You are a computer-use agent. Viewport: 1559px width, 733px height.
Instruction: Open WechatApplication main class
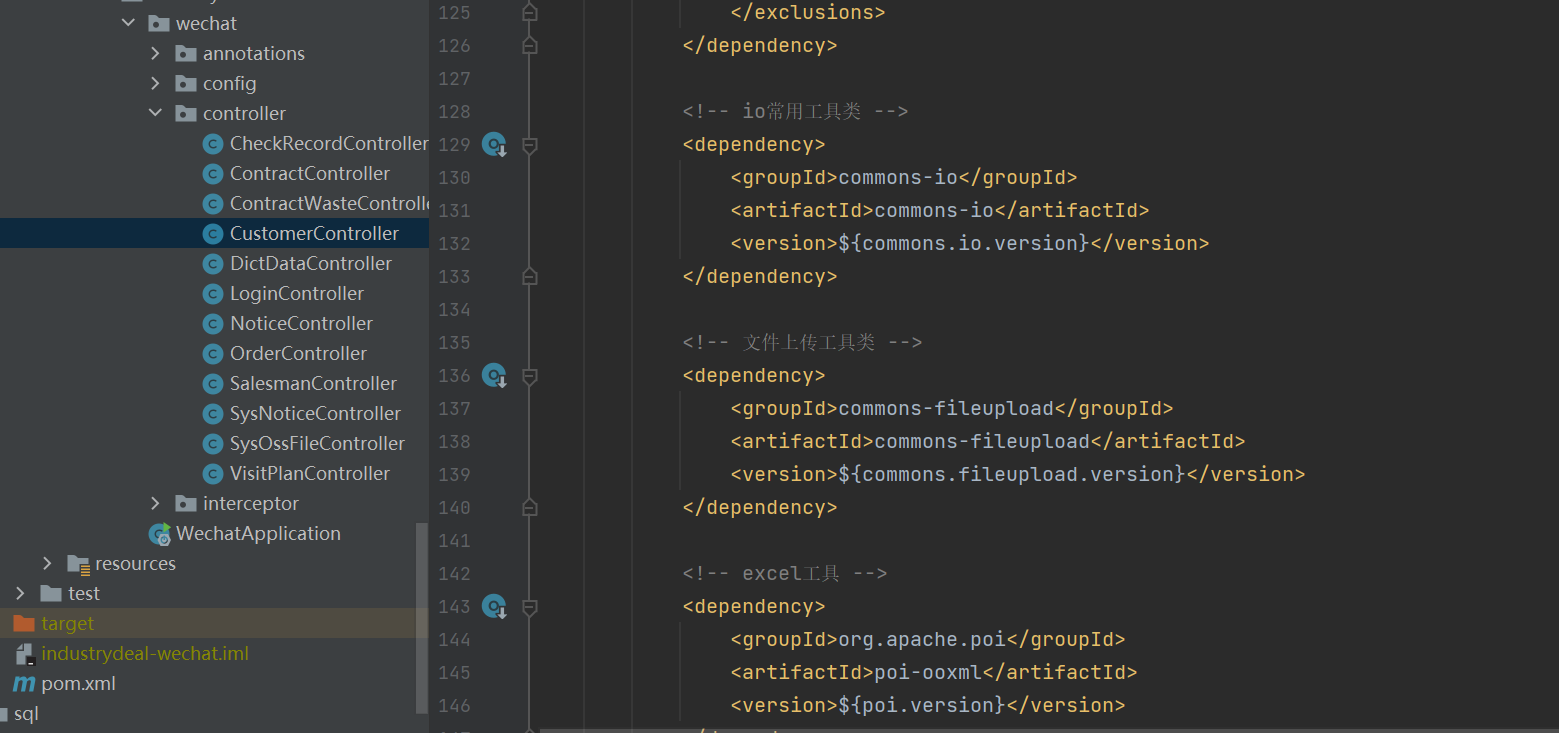pos(258,533)
